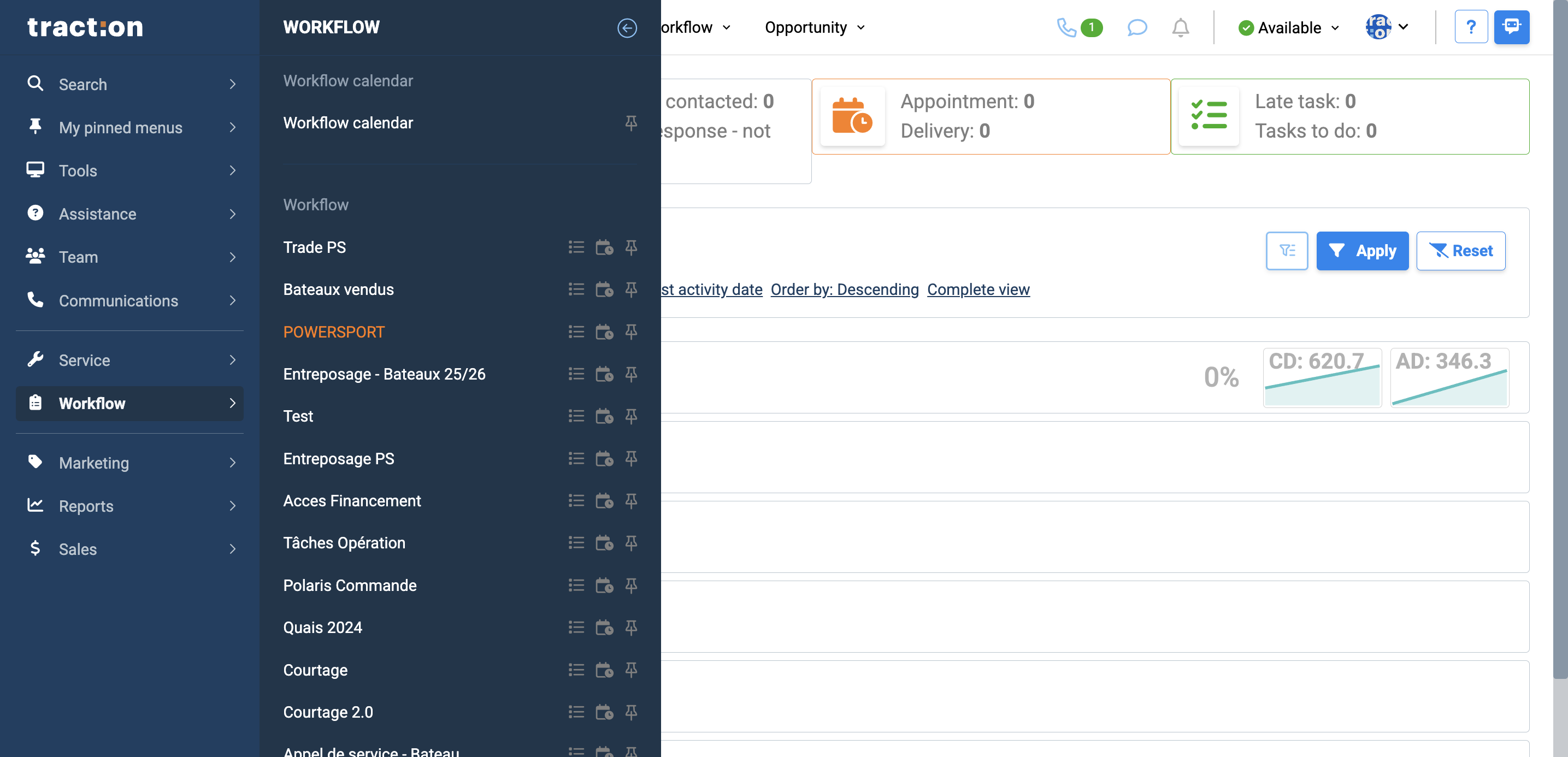This screenshot has width=1568, height=757.
Task: Pin the Workflow calendar menu item
Action: 630,123
